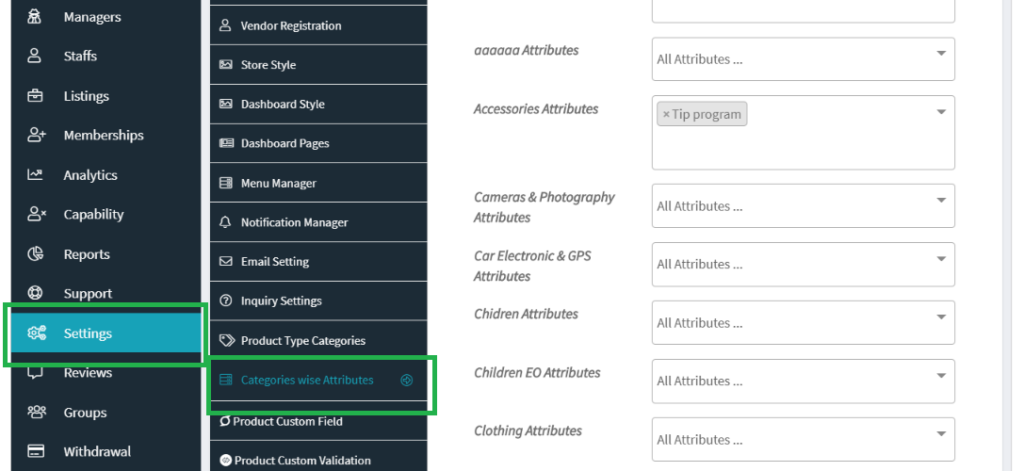Click the Capability user icon
This screenshot has width=1024, height=471.
(x=36, y=214)
